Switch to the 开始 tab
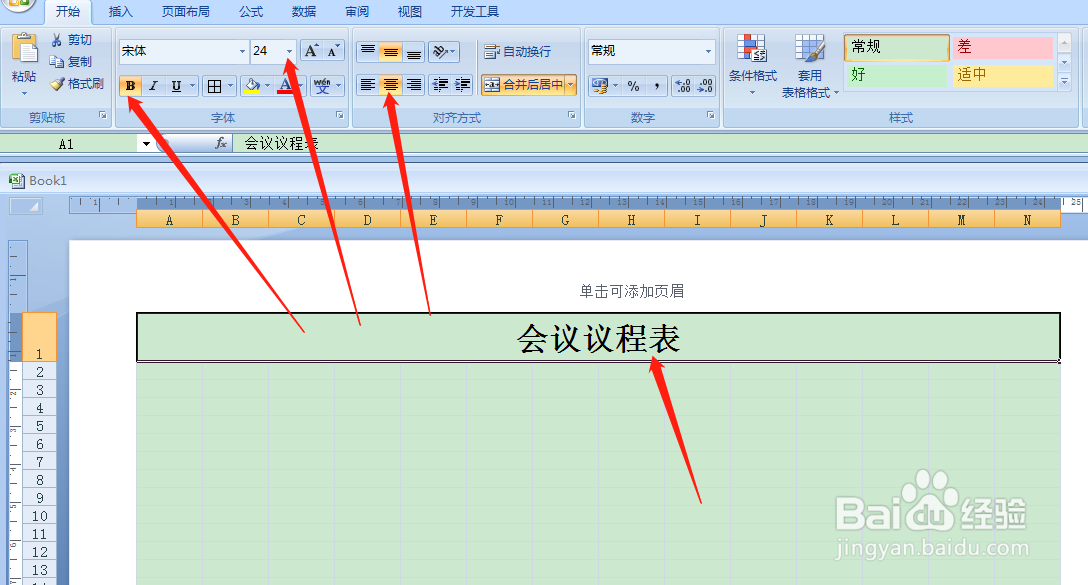Screen dimensions: 1088x585 [x=68, y=12]
